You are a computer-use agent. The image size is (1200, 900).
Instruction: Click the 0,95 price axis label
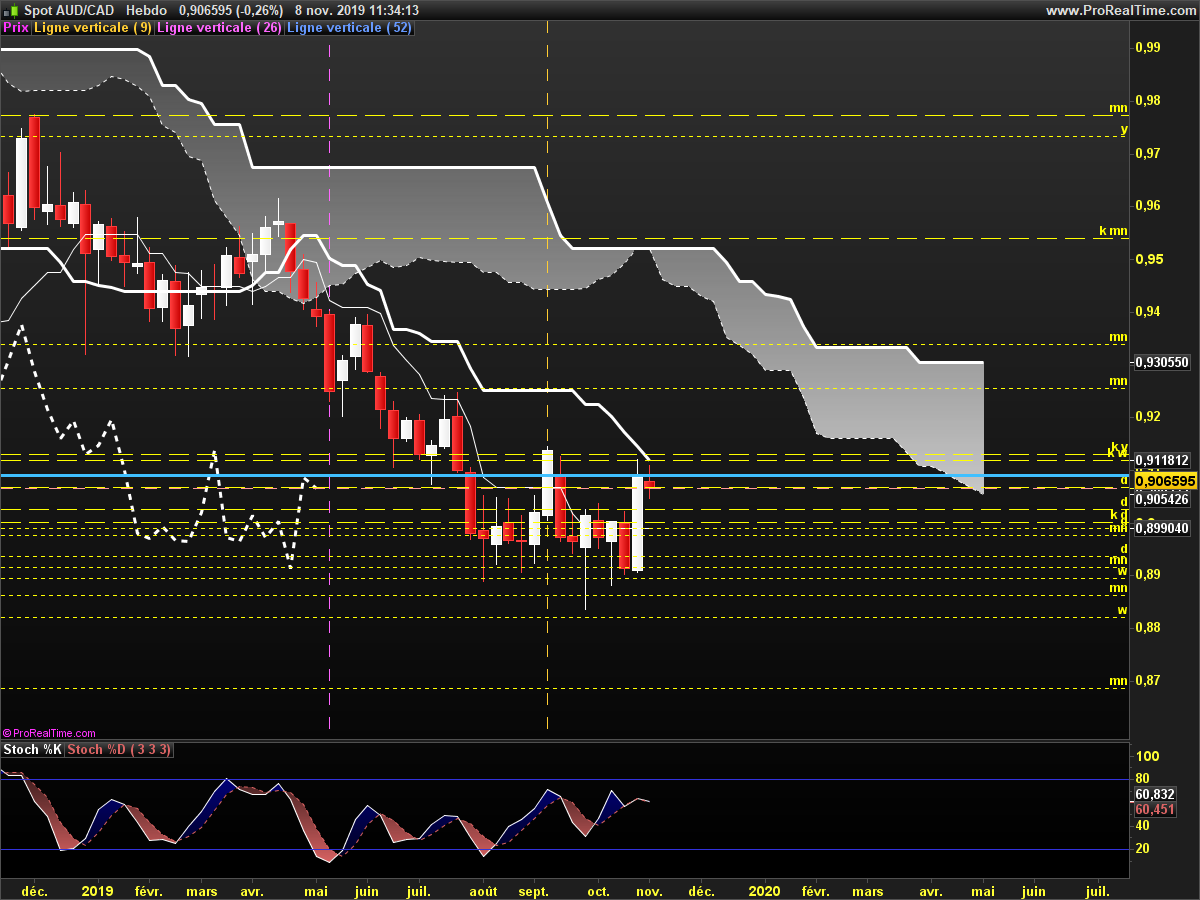click(x=1148, y=259)
